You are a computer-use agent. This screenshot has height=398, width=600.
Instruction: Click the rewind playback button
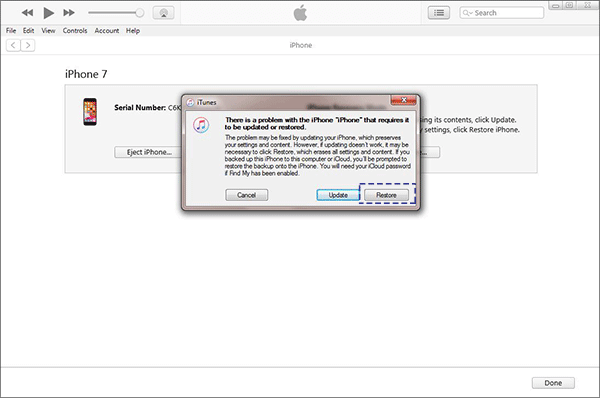[x=27, y=13]
